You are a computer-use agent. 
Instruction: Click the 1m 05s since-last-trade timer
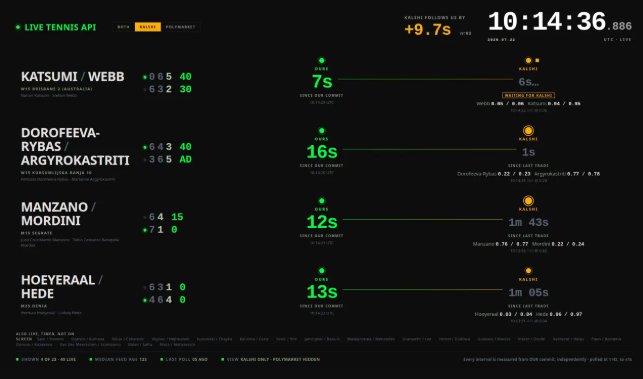tap(529, 292)
